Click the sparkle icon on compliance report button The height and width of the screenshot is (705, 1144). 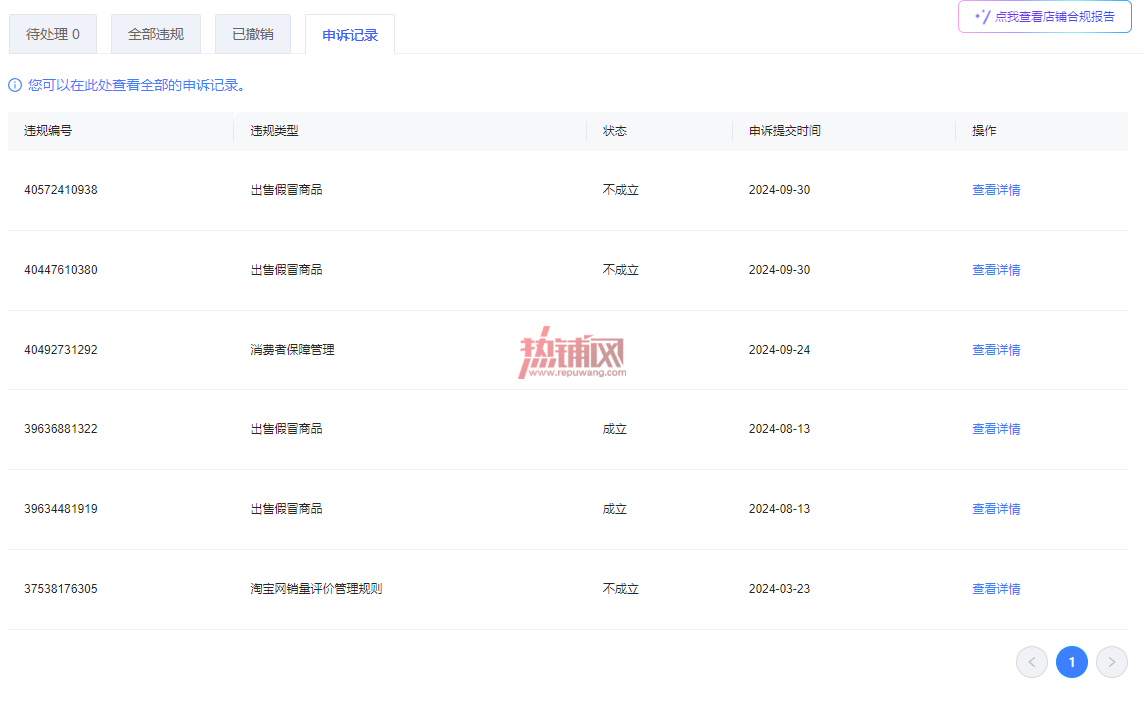click(x=983, y=17)
